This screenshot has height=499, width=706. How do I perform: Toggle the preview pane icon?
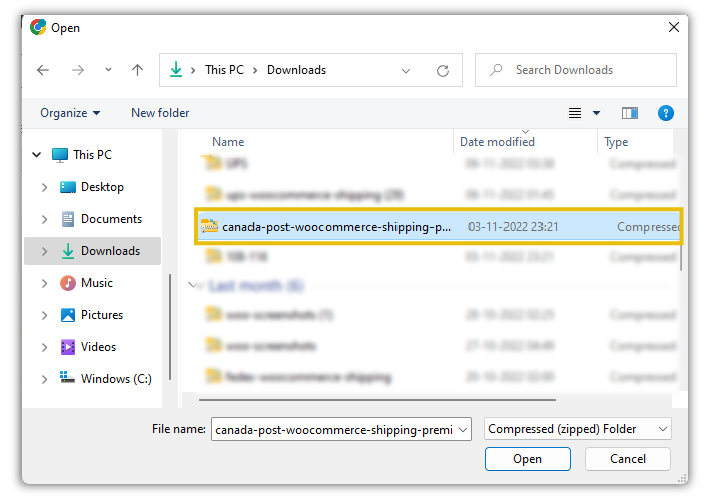(629, 113)
